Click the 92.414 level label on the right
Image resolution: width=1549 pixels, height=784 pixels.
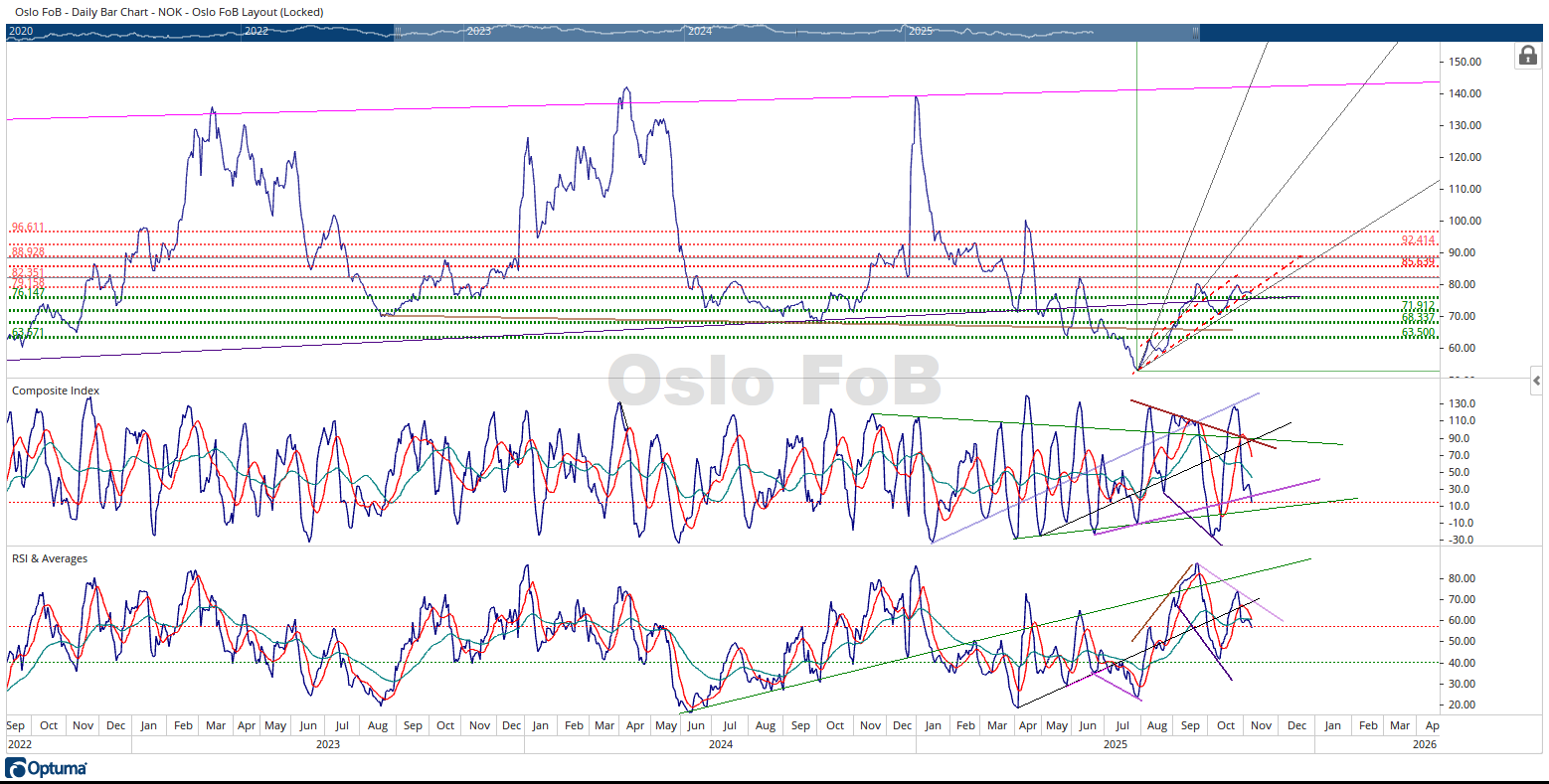pos(1418,240)
